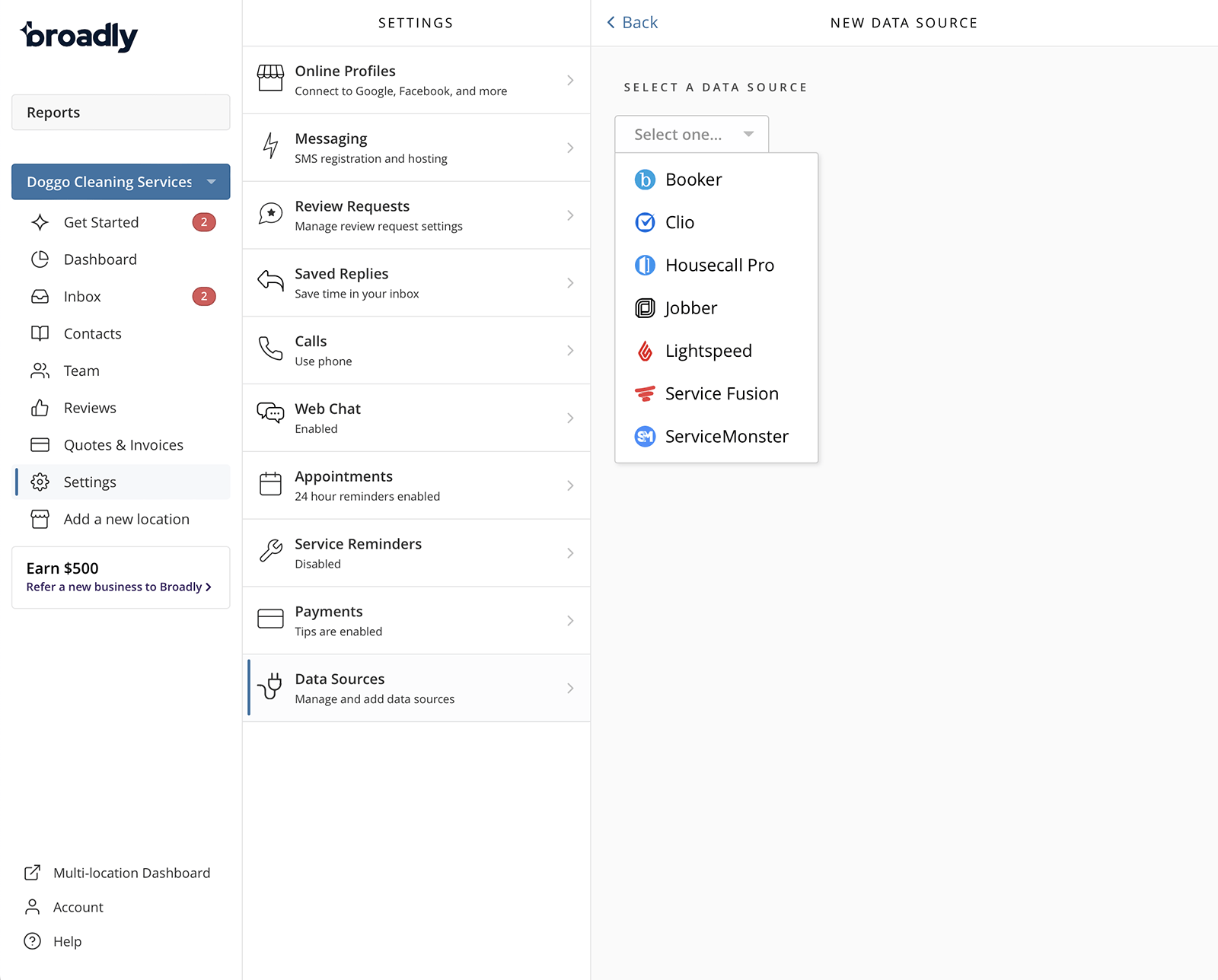1218x980 pixels.
Task: Expand Web Chat row chevron
Action: pyautogui.click(x=570, y=418)
